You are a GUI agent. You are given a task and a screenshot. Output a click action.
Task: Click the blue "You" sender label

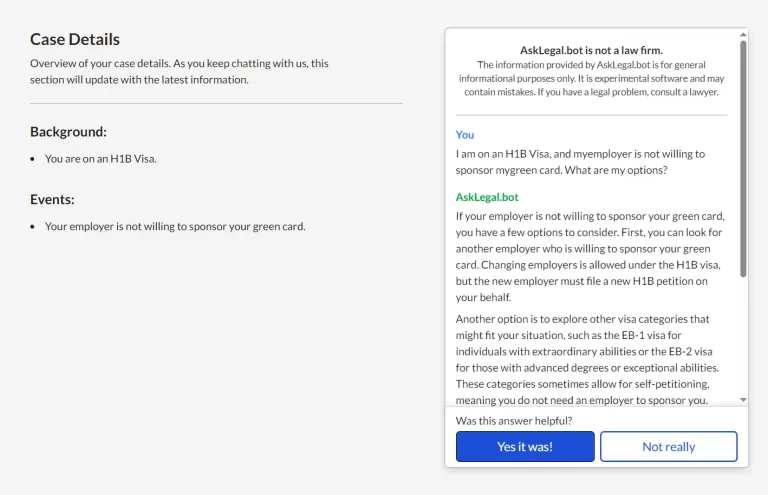[x=465, y=134]
